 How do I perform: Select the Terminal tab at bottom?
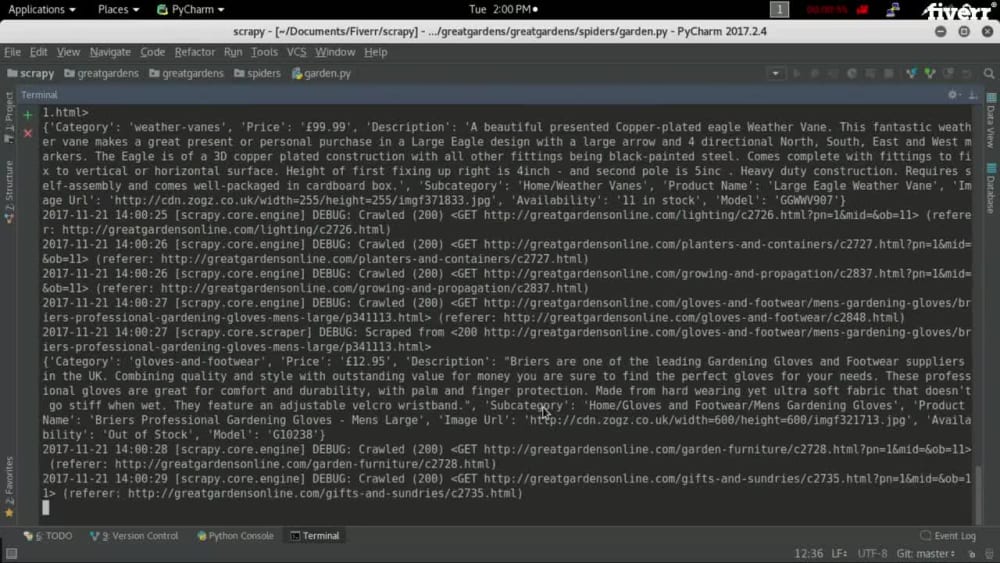click(315, 536)
